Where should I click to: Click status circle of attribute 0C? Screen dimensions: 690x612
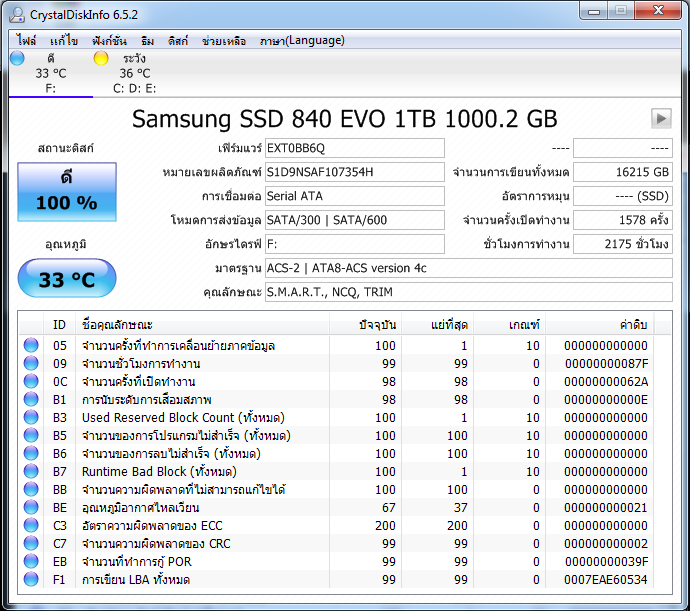[31, 381]
